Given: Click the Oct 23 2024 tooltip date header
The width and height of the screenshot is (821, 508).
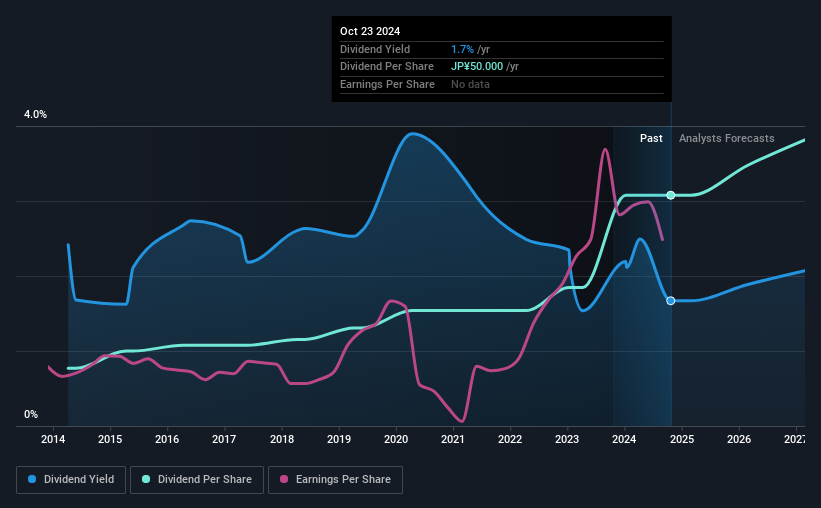Looking at the screenshot, I should click(x=370, y=31).
